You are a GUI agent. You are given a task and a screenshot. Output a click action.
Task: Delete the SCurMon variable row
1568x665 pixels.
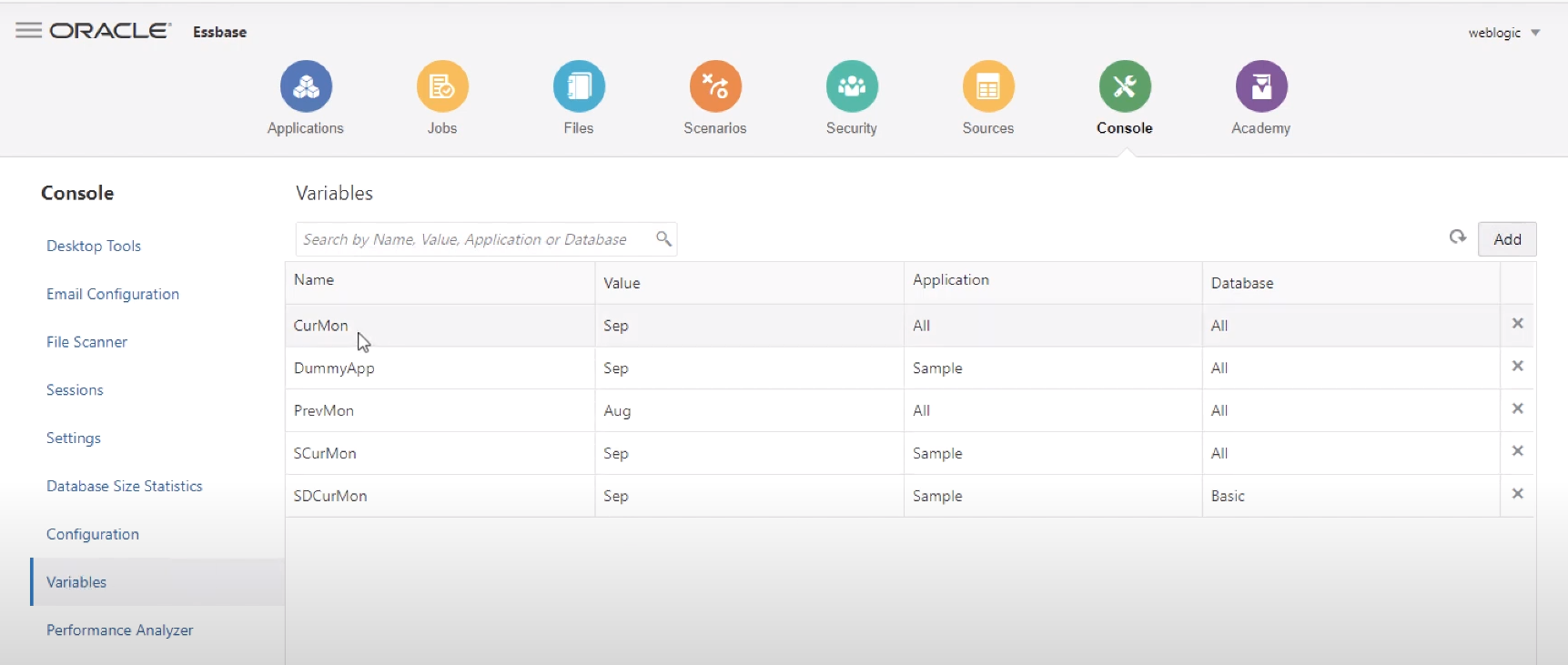[x=1517, y=450]
